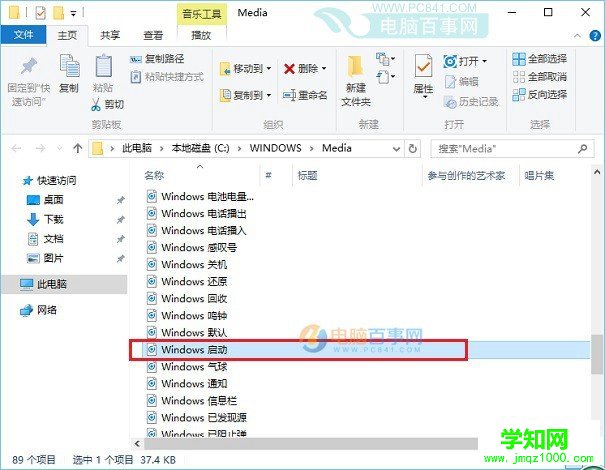Open the 打开 (Open) dropdown button

pyautogui.click(x=465, y=61)
